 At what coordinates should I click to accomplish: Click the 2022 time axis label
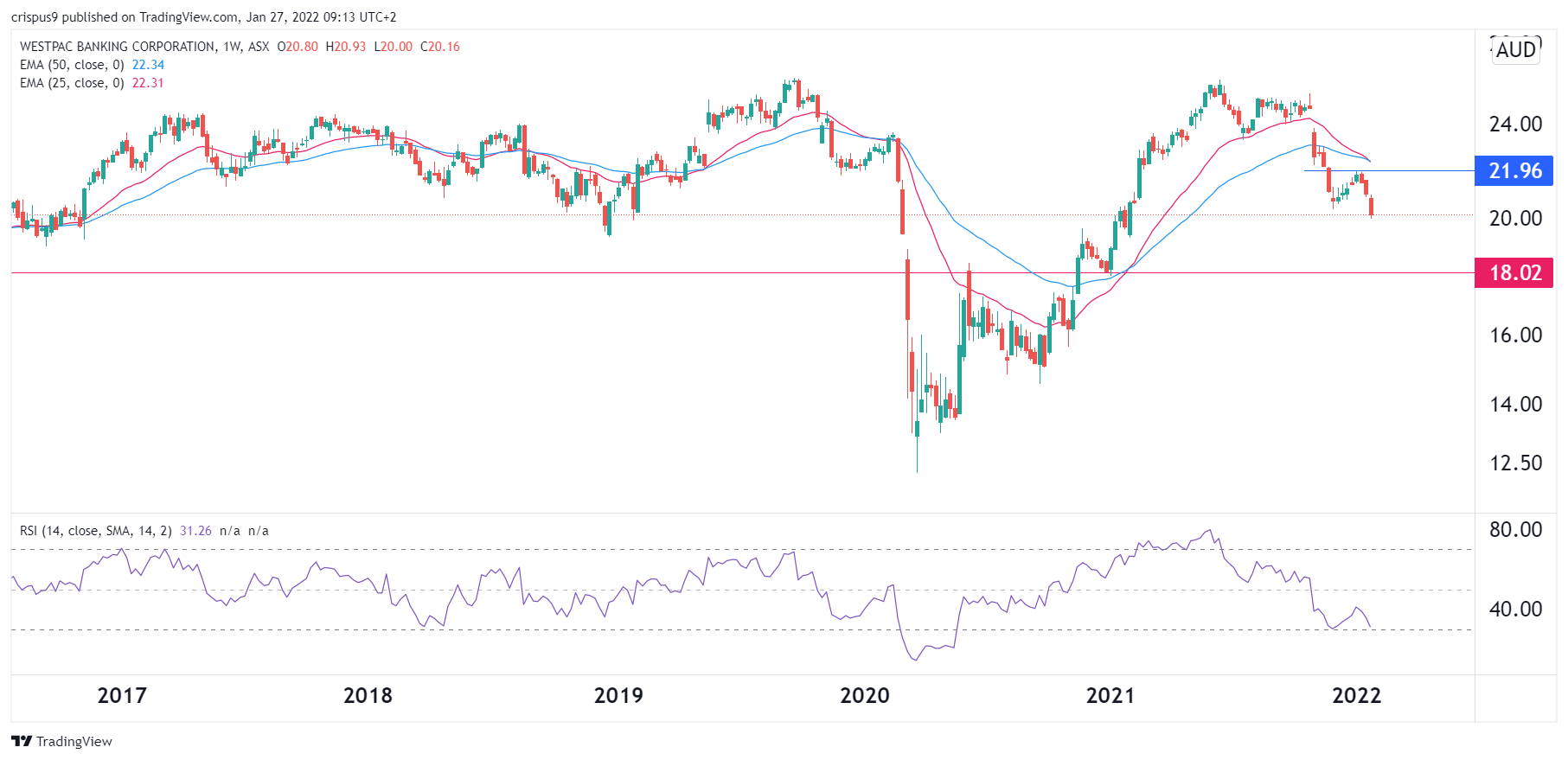coord(1357,696)
